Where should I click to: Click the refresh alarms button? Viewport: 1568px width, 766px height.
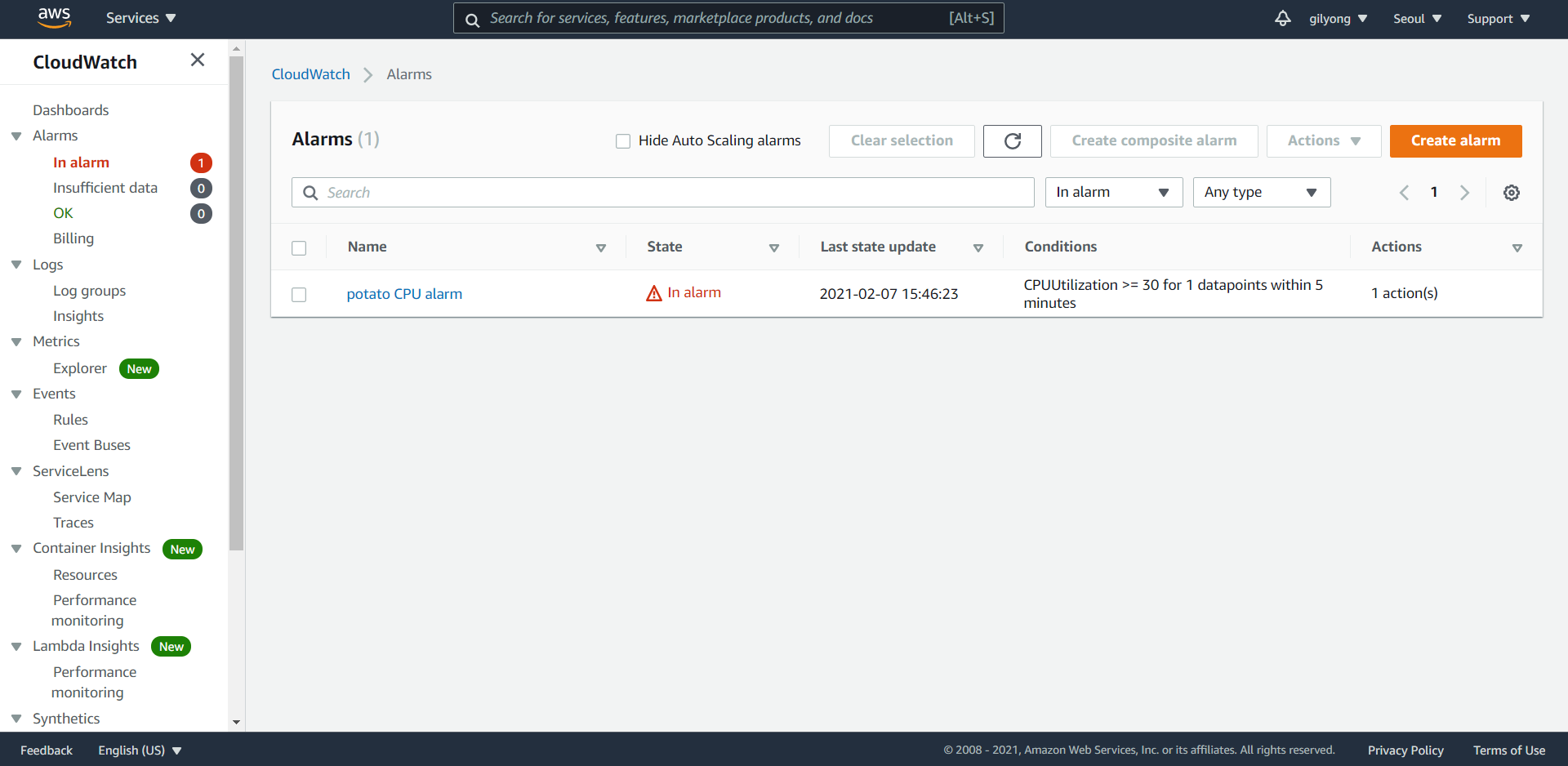pyautogui.click(x=1012, y=140)
